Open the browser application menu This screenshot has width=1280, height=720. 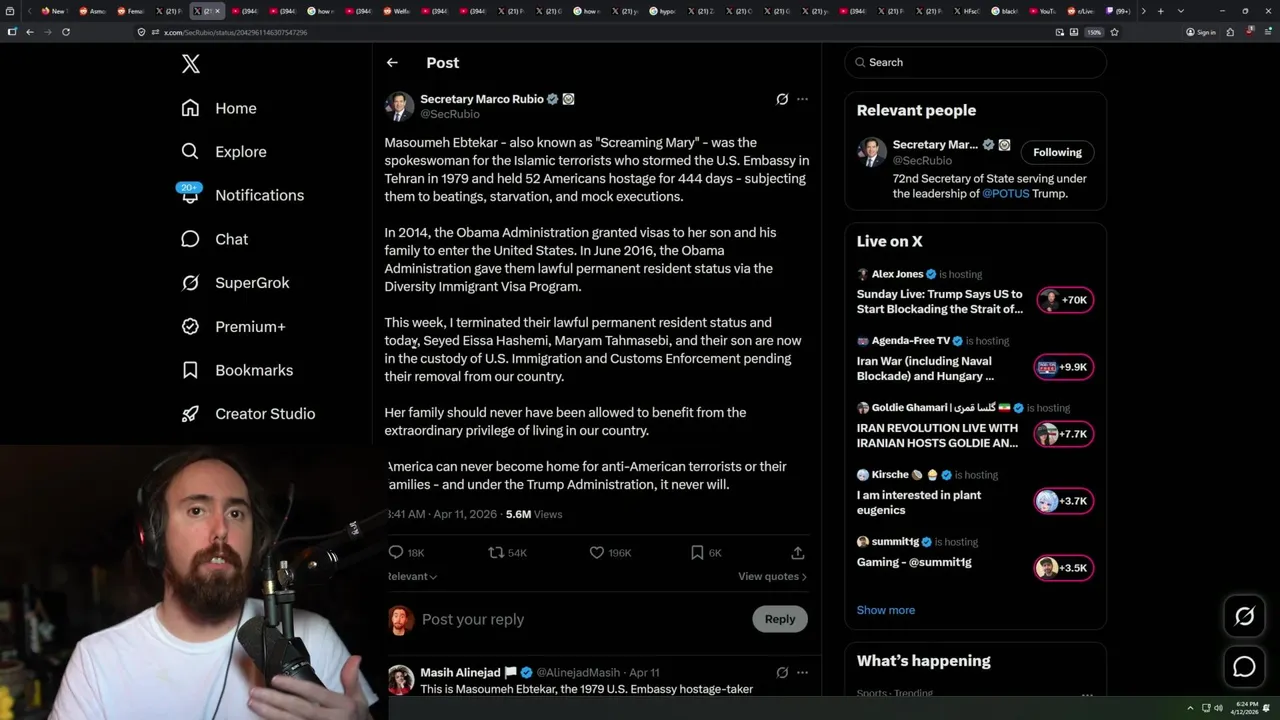tap(1267, 32)
